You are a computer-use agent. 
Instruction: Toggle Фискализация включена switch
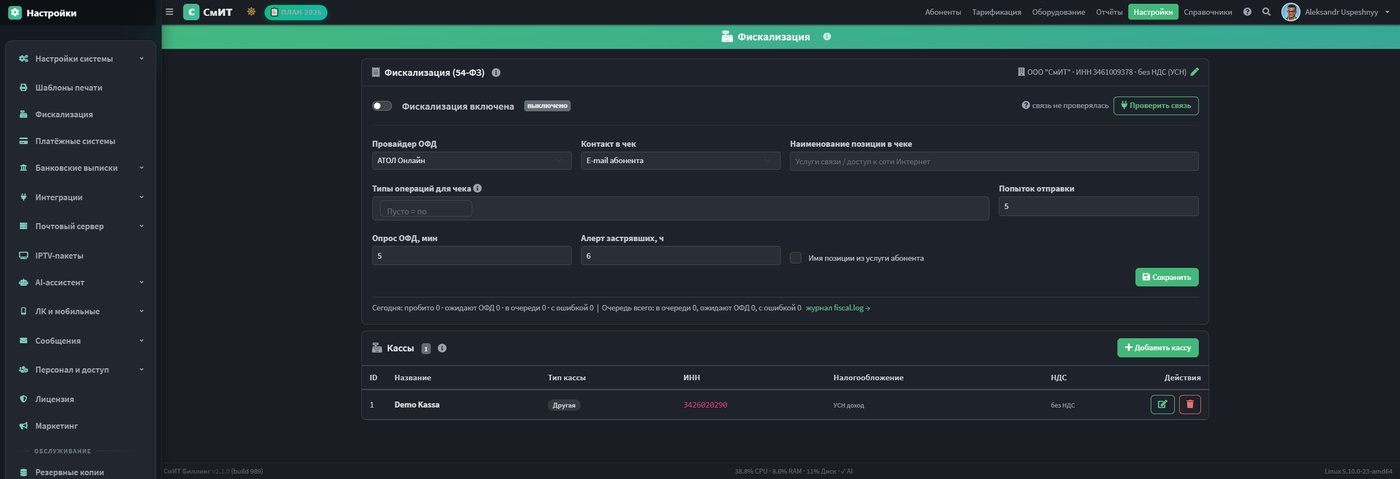(382, 106)
